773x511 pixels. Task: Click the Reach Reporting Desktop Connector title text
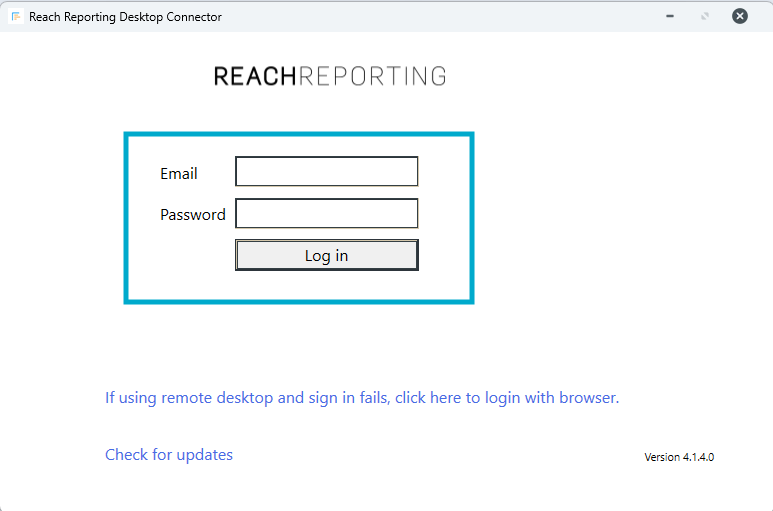pos(125,17)
